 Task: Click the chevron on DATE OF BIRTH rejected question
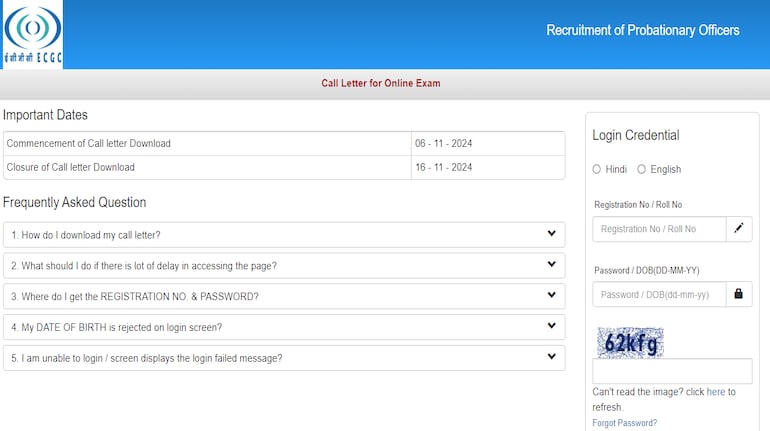point(551,326)
